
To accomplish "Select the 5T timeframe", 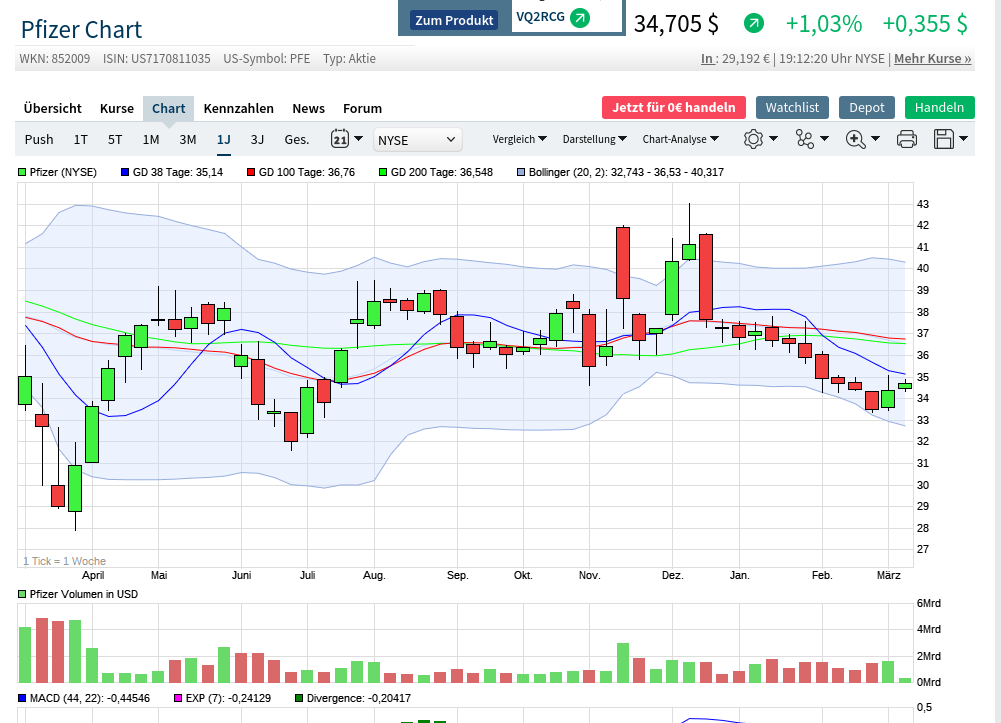I will (115, 139).
